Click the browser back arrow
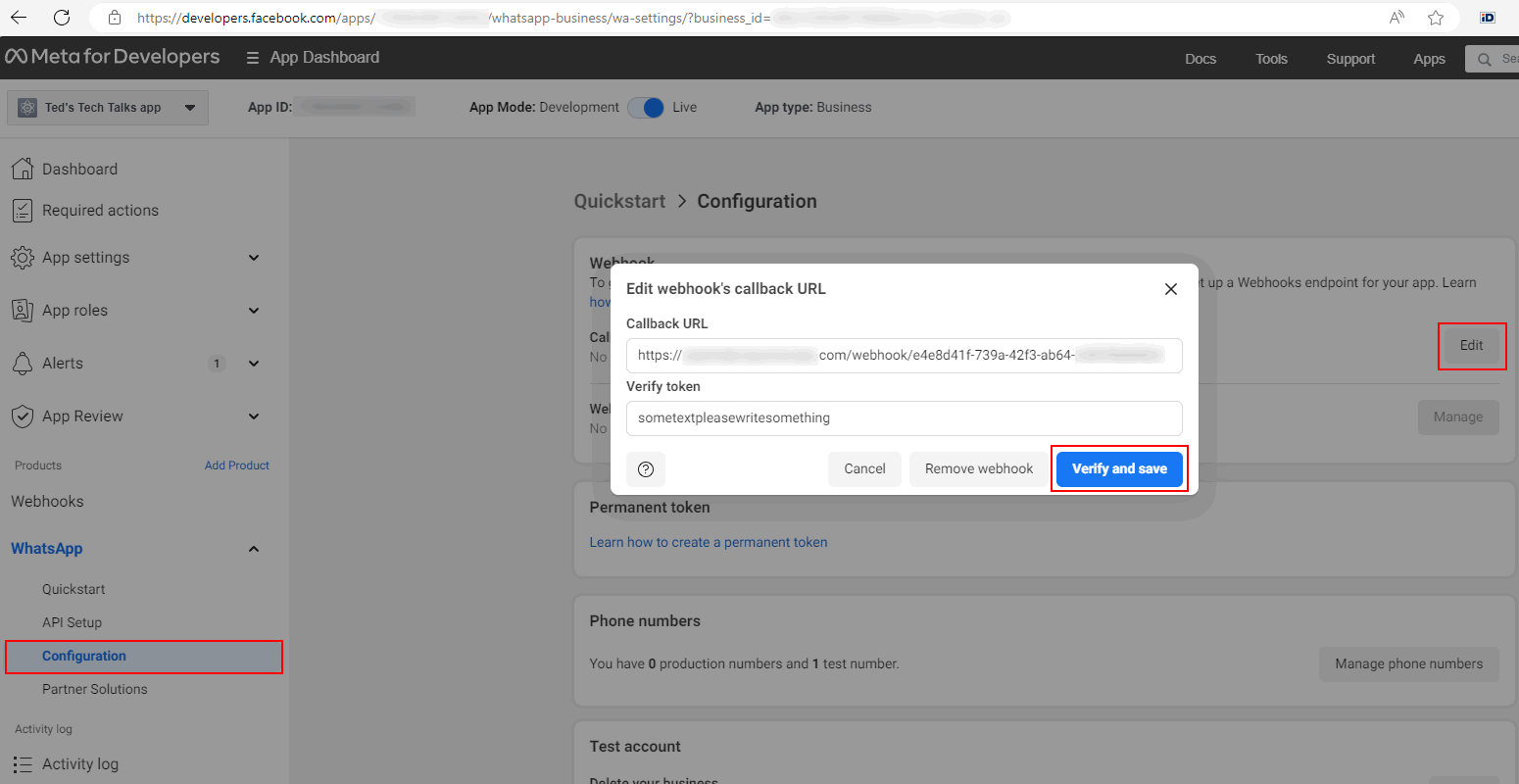The width and height of the screenshot is (1519, 784). [x=19, y=18]
